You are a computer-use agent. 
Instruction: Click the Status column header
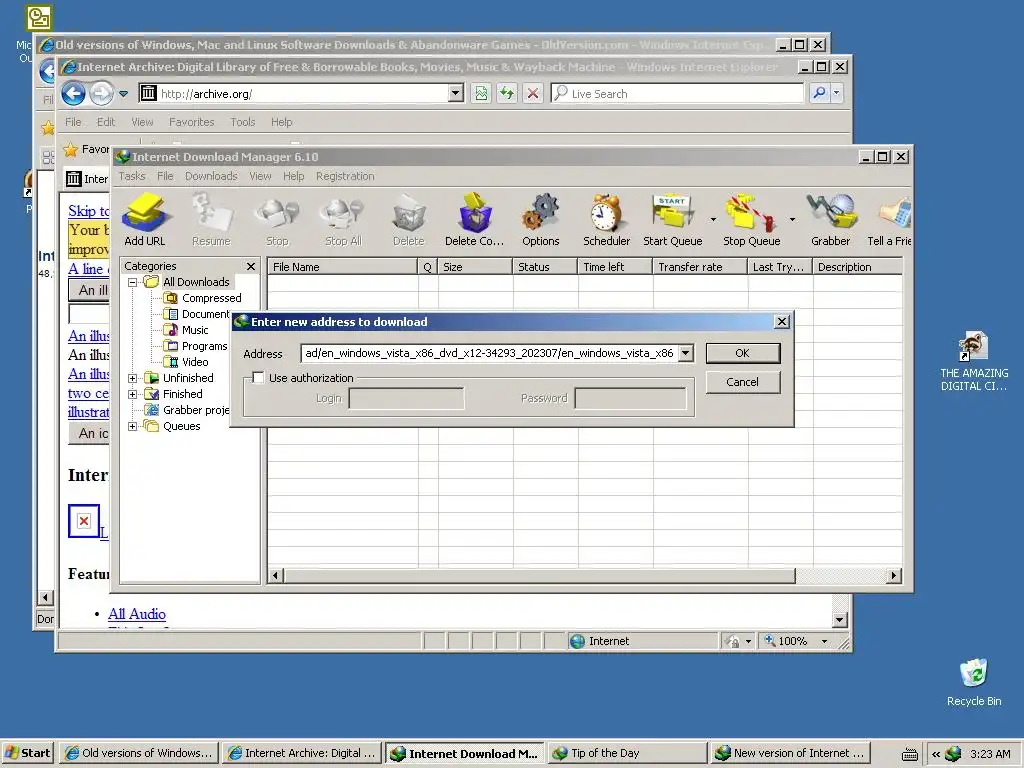coord(545,266)
